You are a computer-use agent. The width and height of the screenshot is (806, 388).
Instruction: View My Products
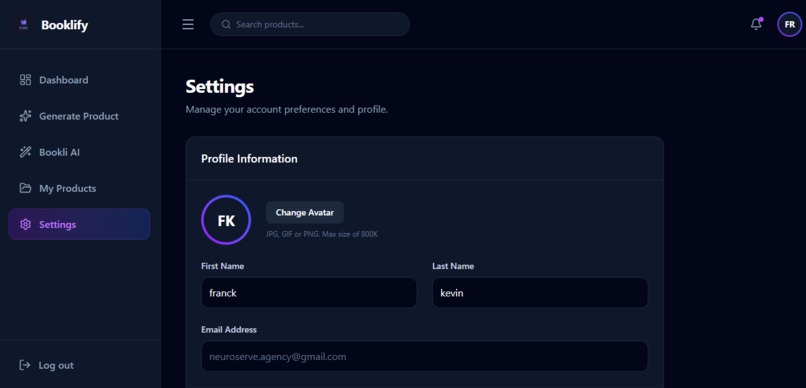point(79,188)
